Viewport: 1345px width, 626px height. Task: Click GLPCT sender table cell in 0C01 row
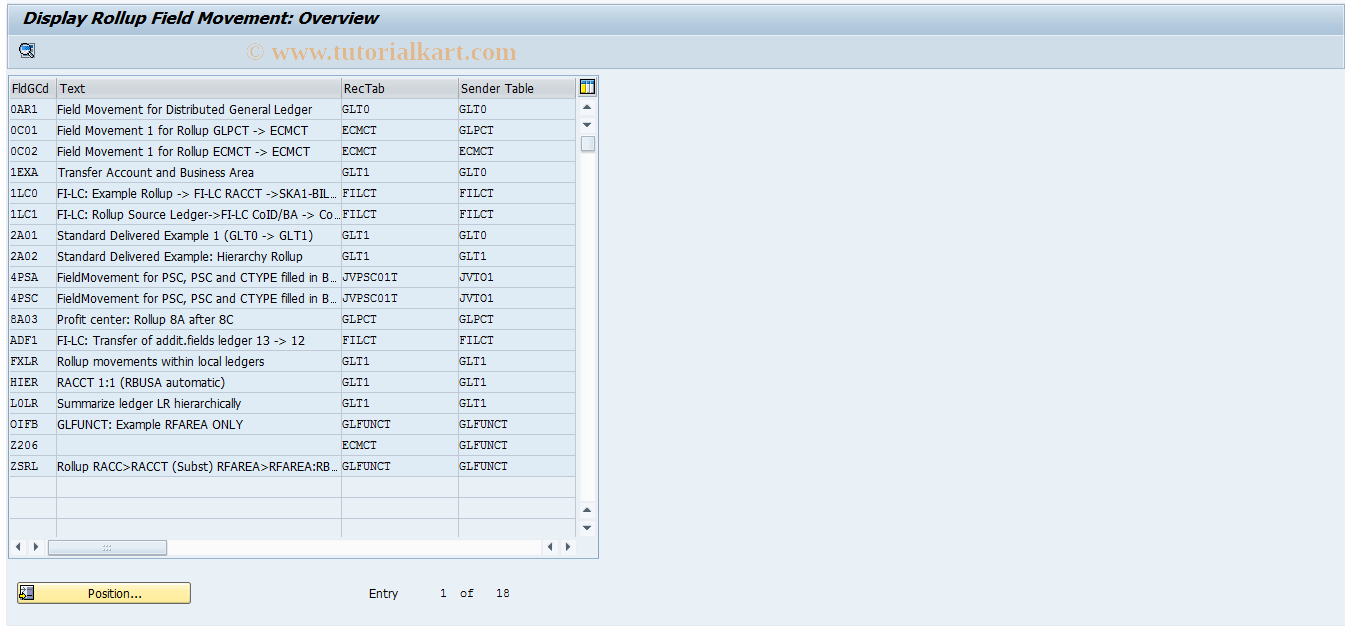[517, 130]
